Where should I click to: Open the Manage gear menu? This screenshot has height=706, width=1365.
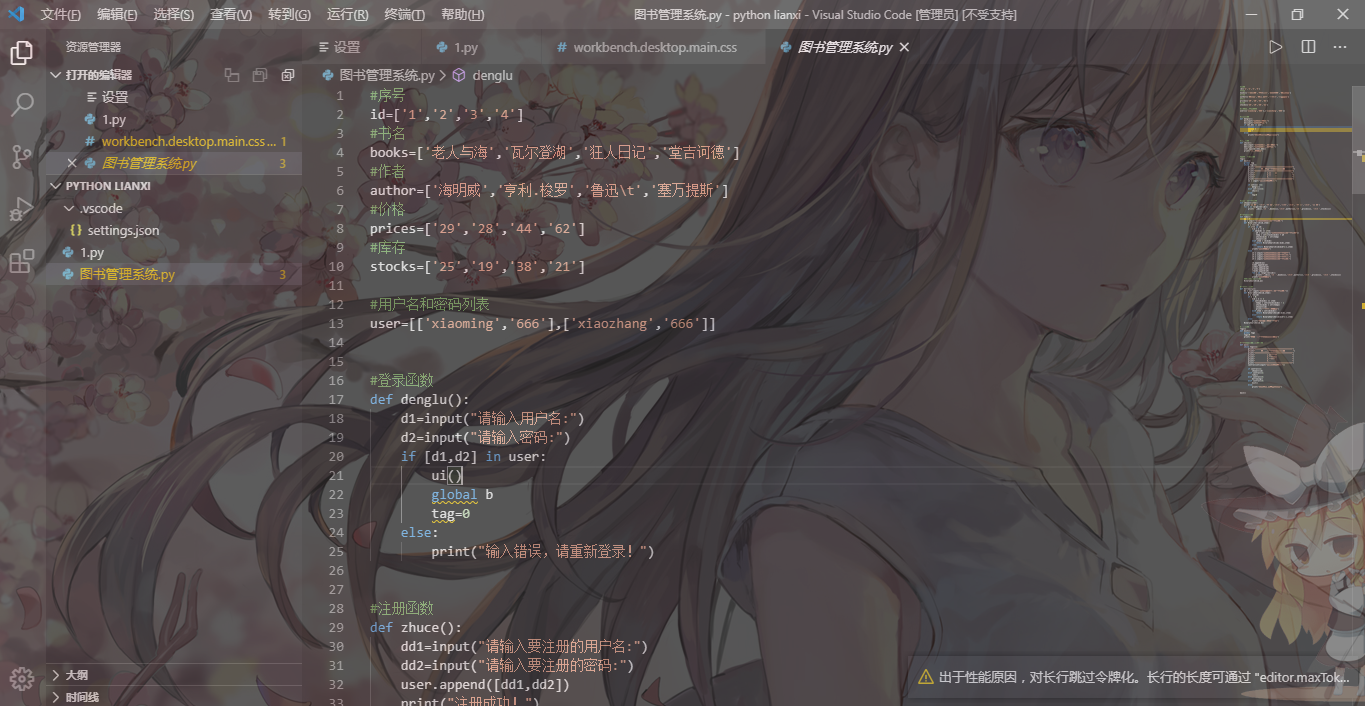21,679
